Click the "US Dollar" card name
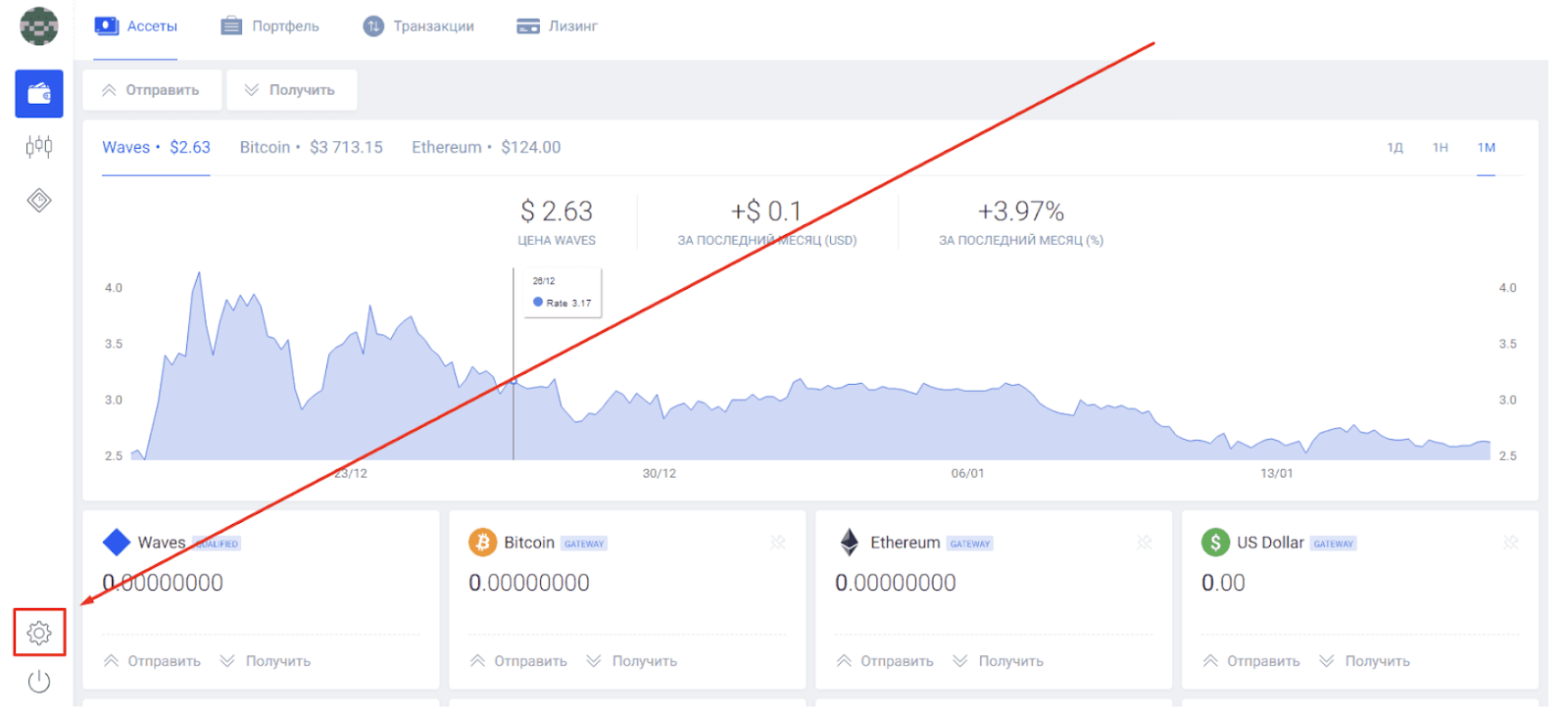Image resolution: width=1568 pixels, height=711 pixels. (1270, 543)
